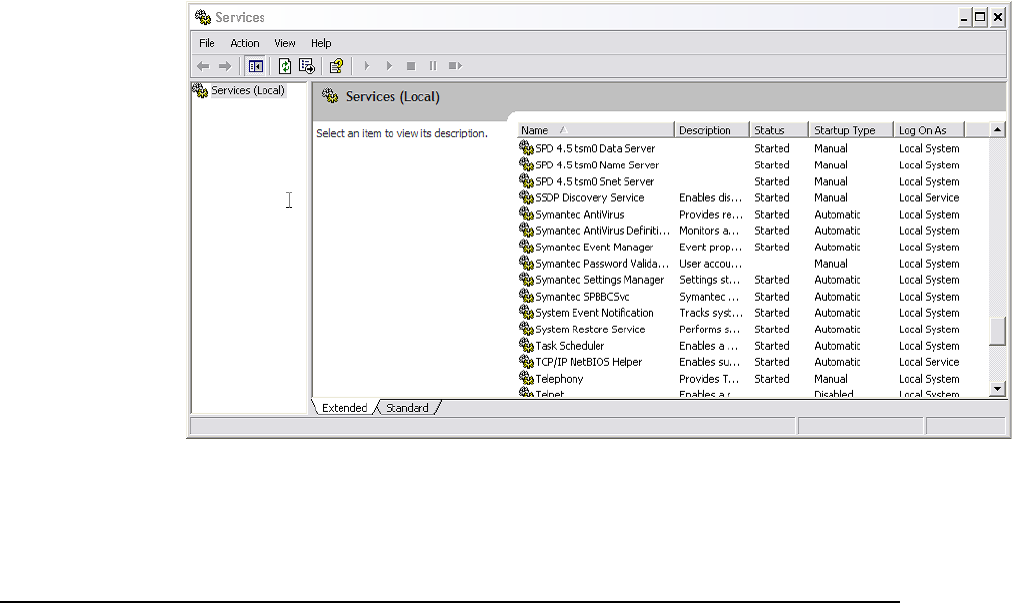This screenshot has height=603, width=1012.
Task: Click the gear icon of System Restore Service
Action: 527,329
